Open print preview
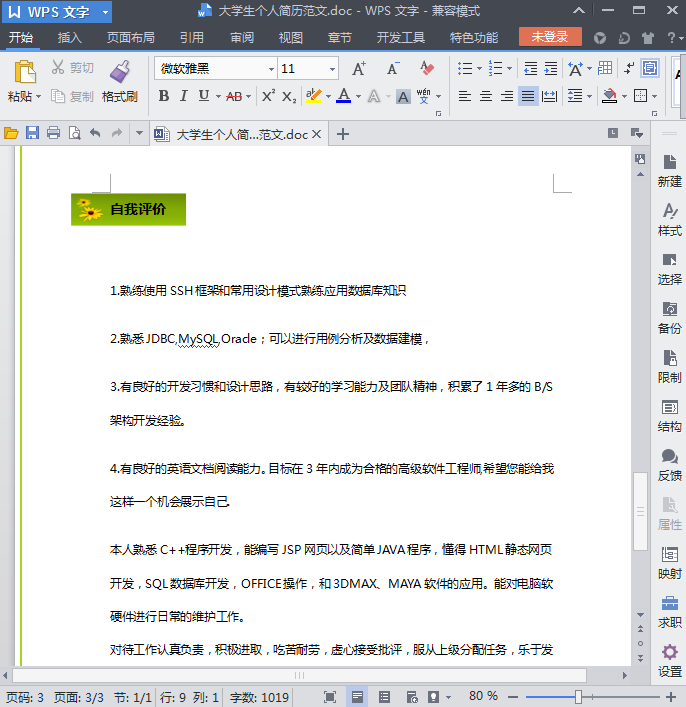This screenshot has height=707, width=686. click(x=74, y=133)
